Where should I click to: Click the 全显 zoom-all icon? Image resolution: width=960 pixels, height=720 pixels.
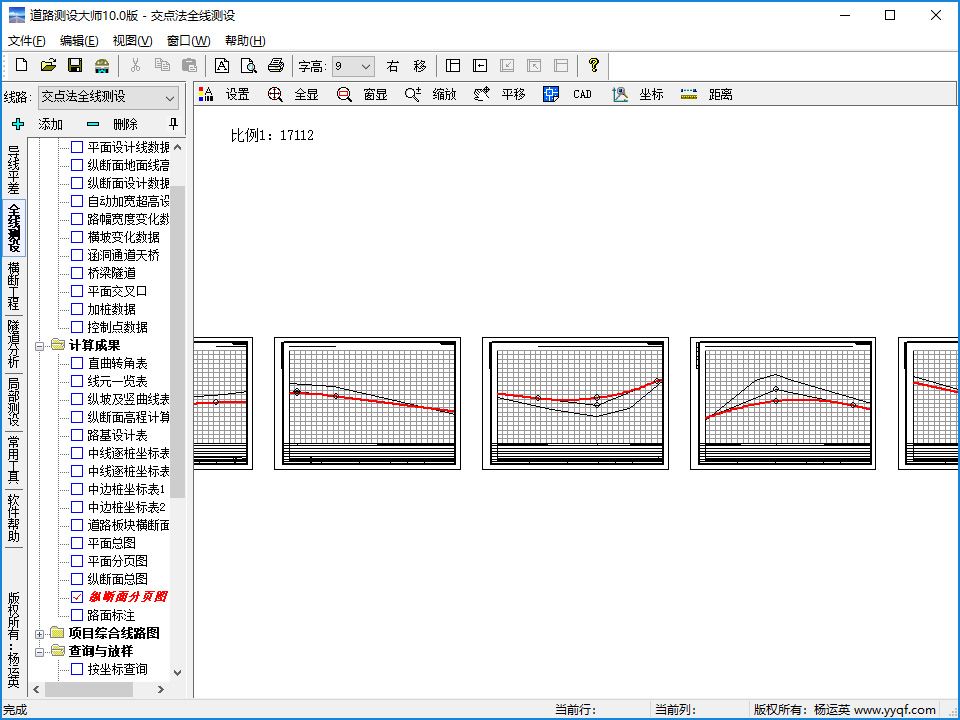[275, 94]
